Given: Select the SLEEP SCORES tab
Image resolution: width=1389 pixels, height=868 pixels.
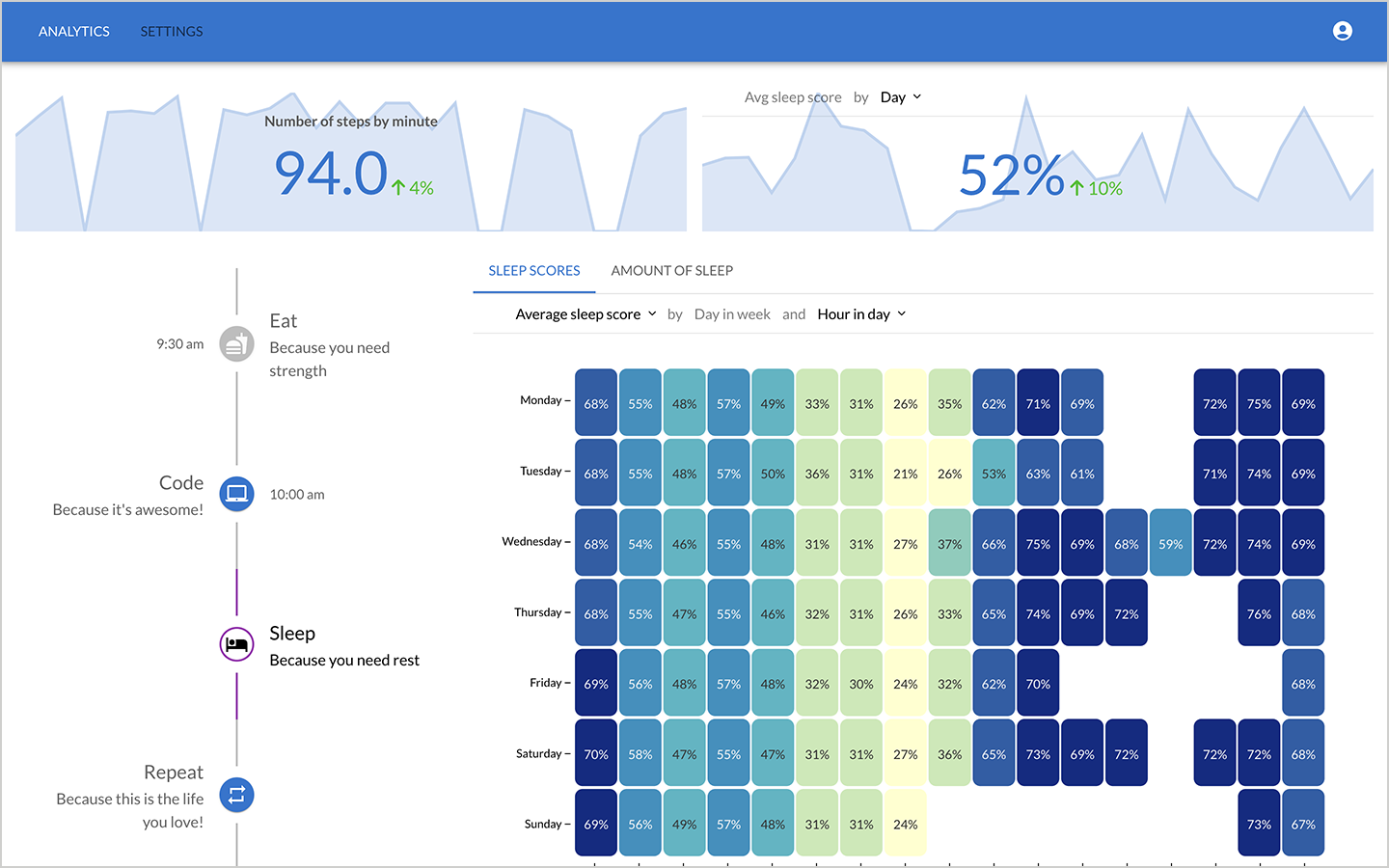Looking at the screenshot, I should [x=533, y=270].
